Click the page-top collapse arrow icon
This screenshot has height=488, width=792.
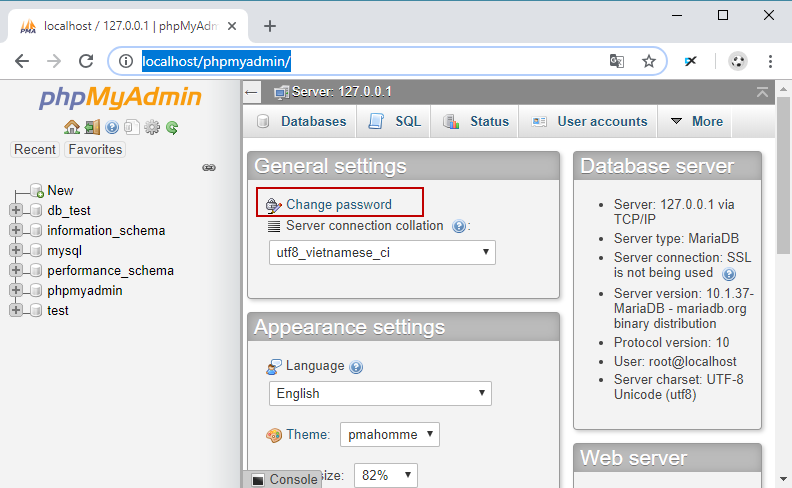pos(762,92)
